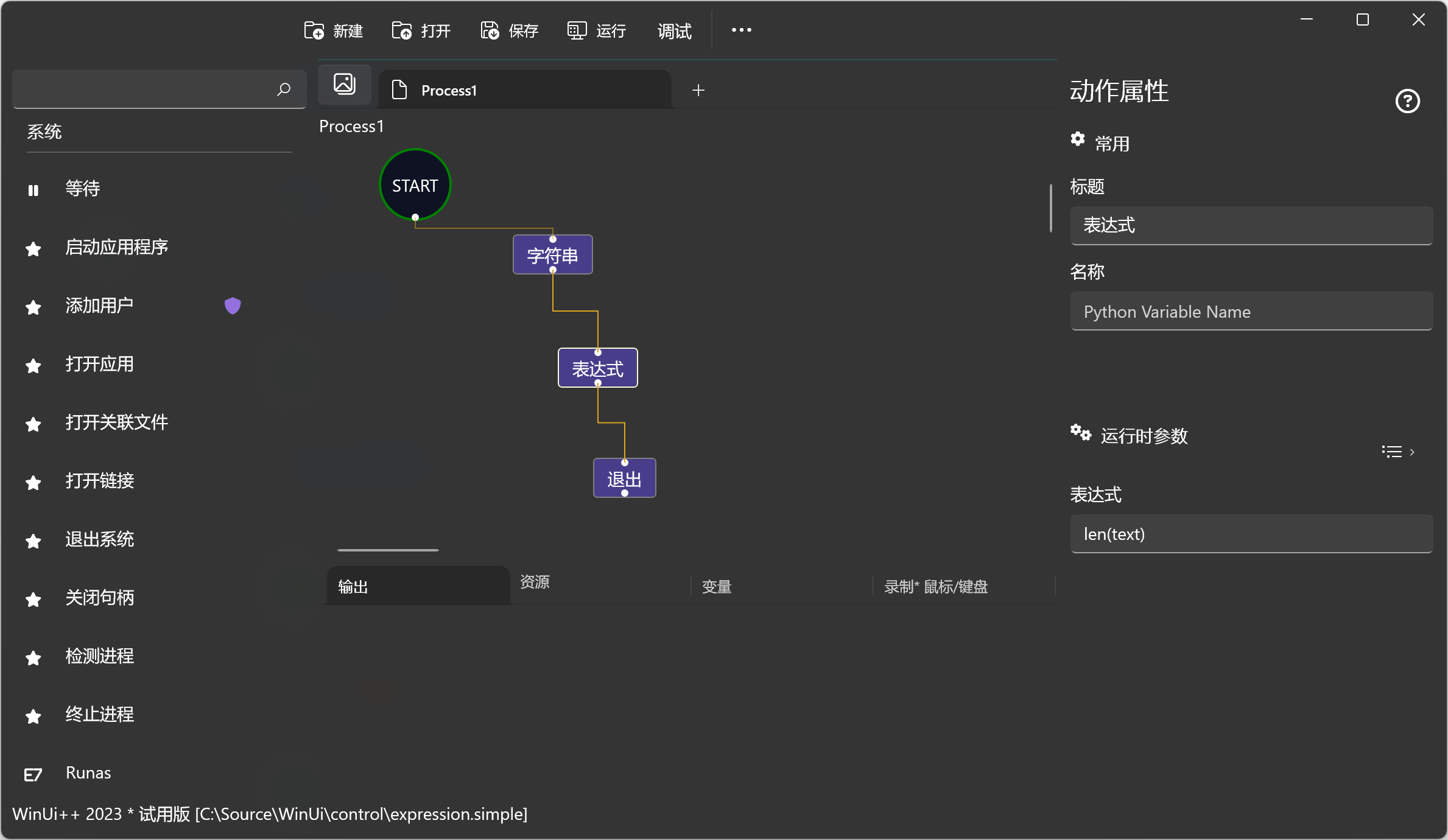Click the search magnifier in the sidebar
Screen dimensions: 1448x840
tap(283, 89)
